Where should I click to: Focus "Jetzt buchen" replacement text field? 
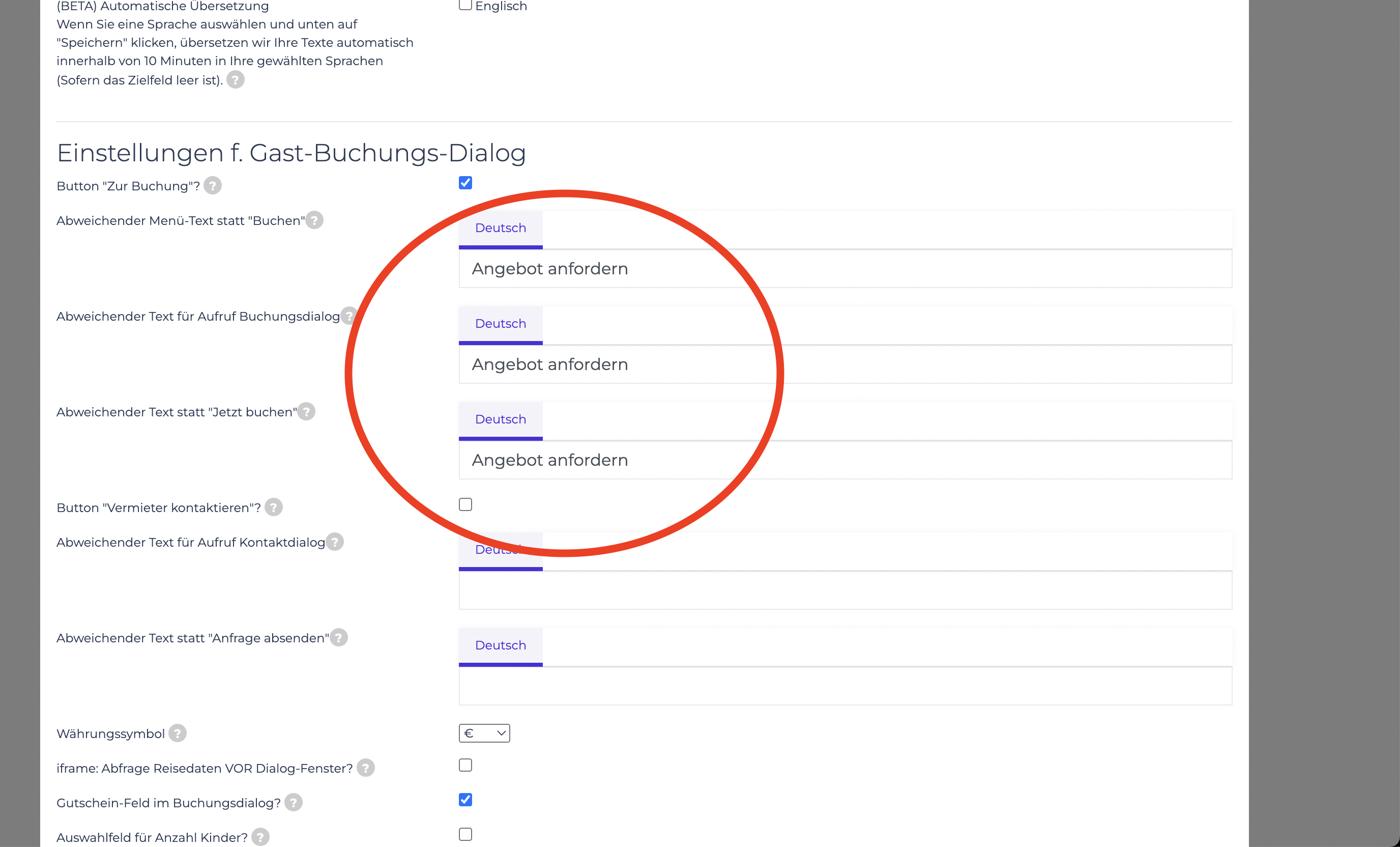click(x=845, y=460)
